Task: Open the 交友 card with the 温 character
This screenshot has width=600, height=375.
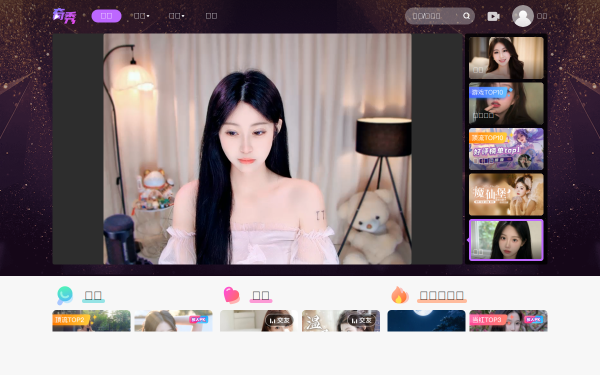Action: [x=341, y=321]
